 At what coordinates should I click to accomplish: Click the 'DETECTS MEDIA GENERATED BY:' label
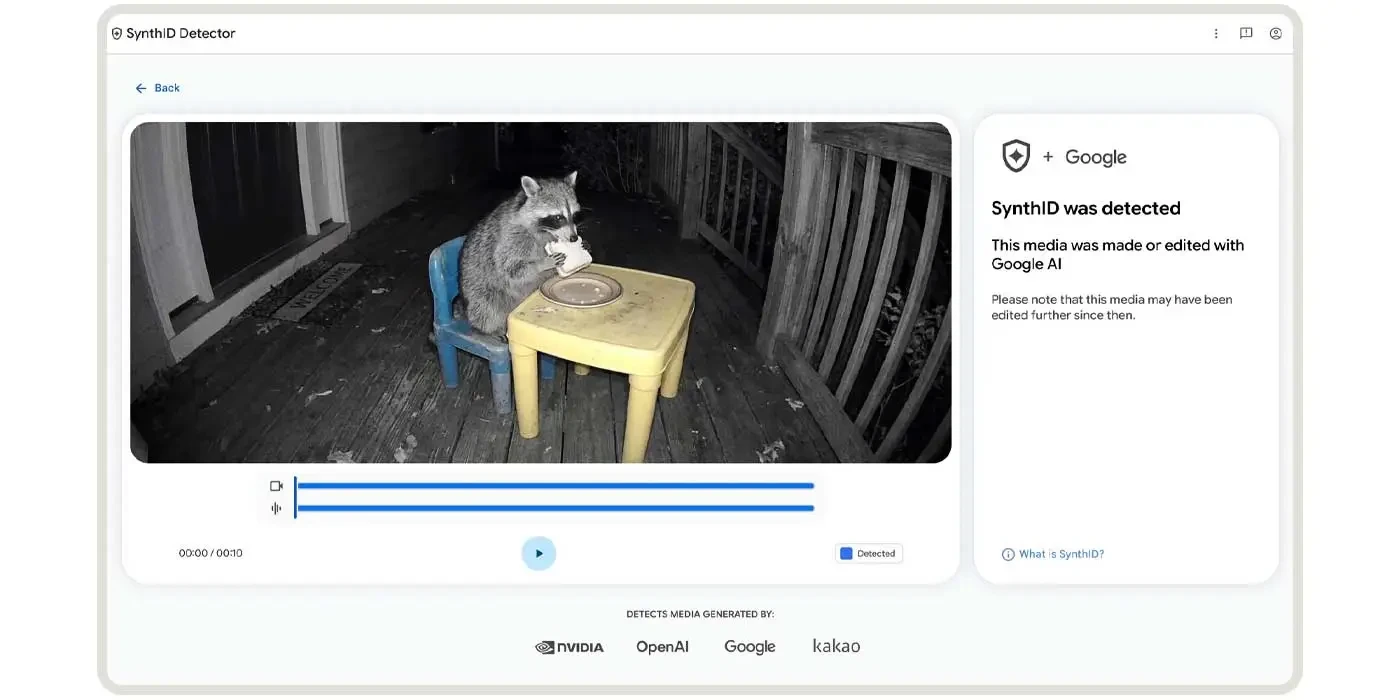coord(700,614)
